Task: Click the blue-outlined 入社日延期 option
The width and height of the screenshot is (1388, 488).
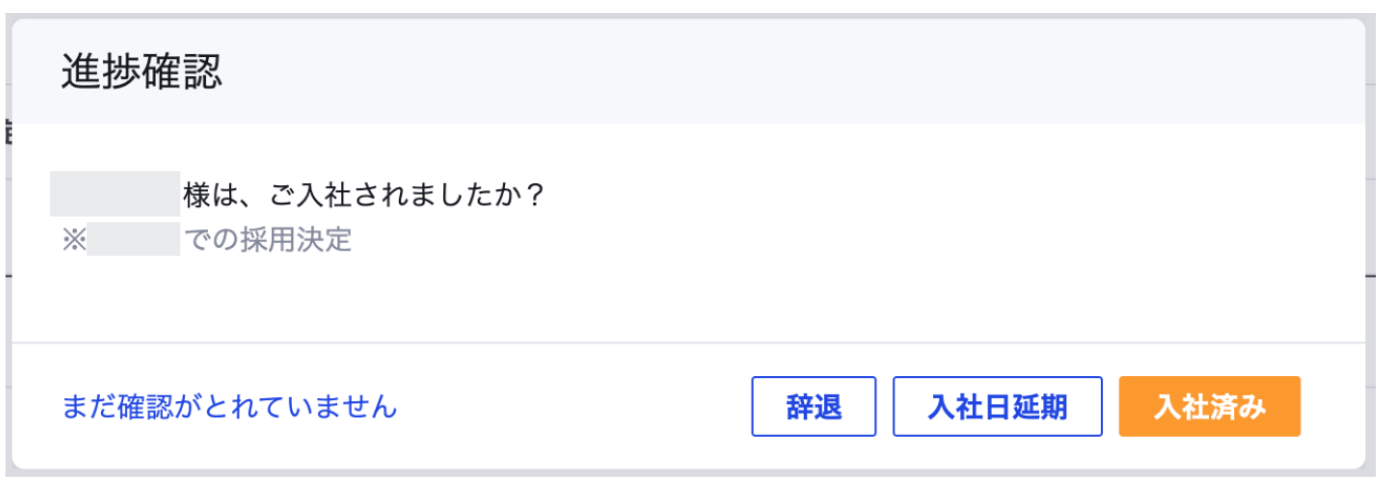Action: coord(997,407)
